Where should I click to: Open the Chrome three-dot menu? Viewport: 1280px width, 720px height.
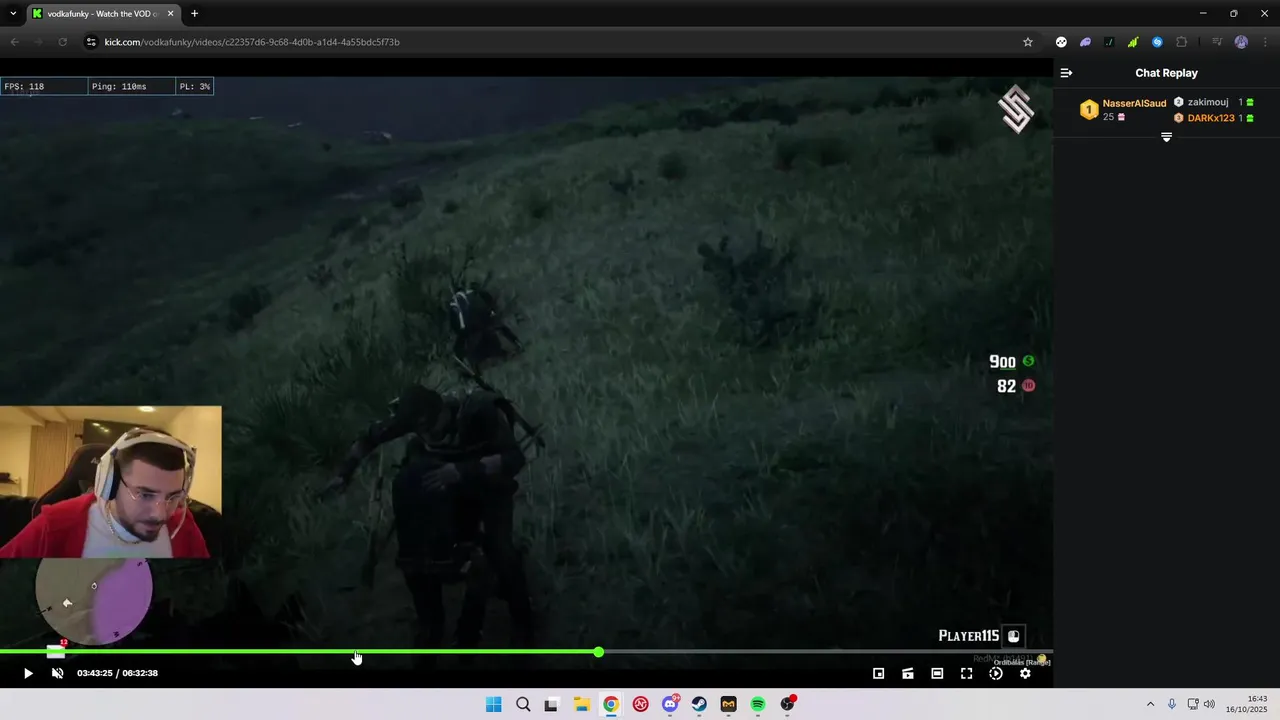pyautogui.click(x=1265, y=42)
